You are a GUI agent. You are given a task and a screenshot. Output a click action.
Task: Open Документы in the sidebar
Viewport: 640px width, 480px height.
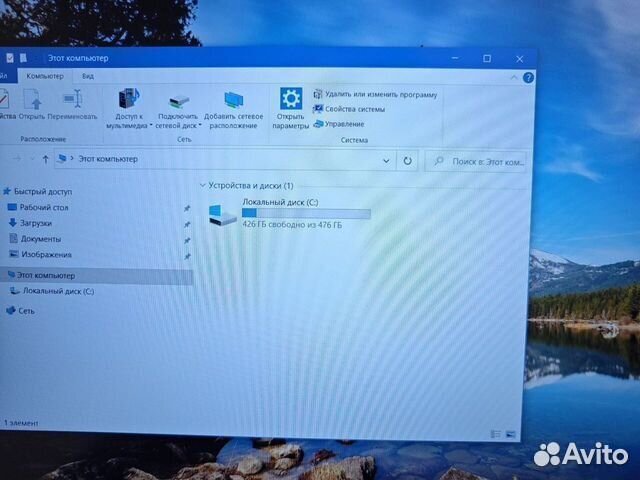[x=36, y=239]
